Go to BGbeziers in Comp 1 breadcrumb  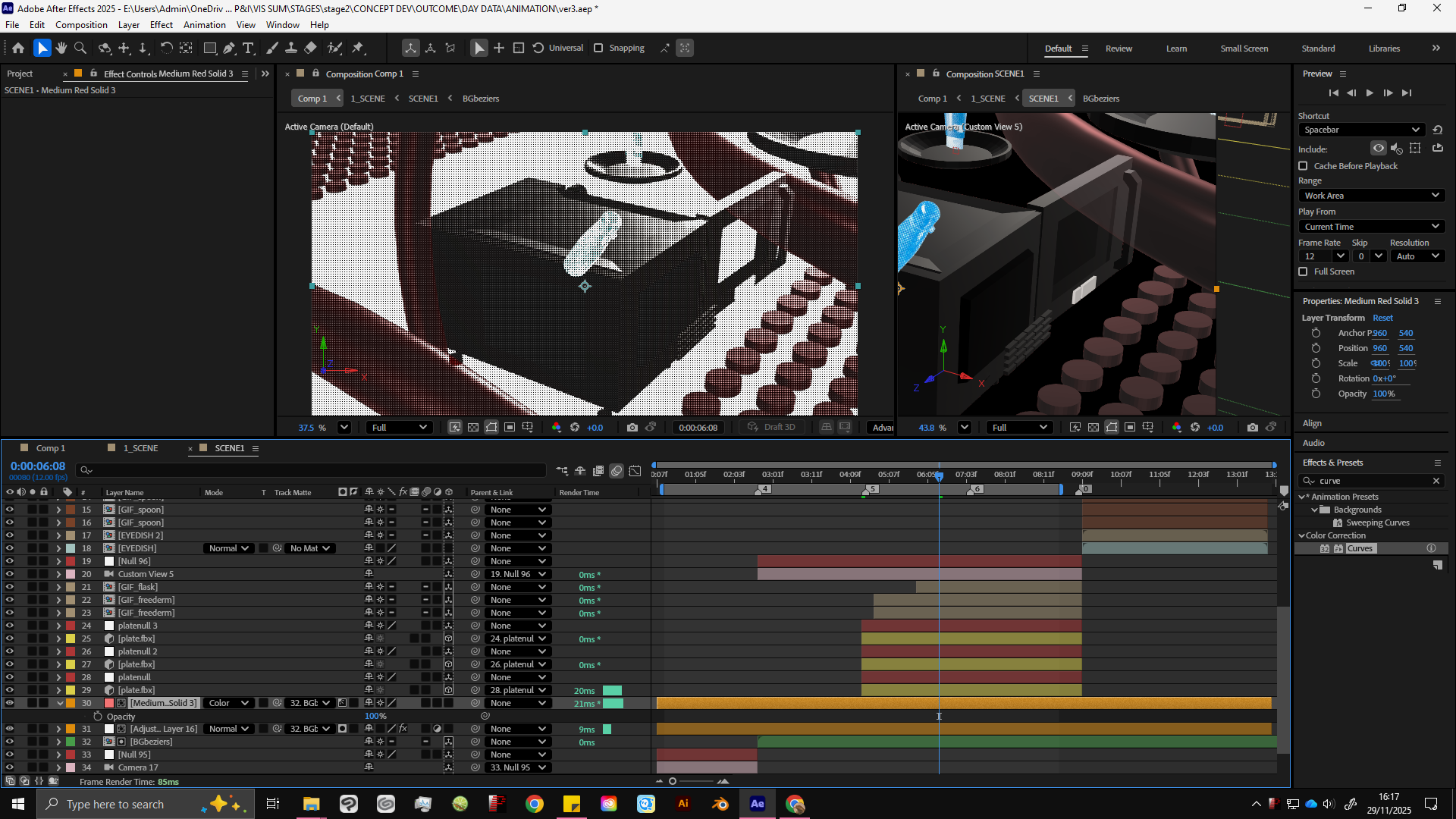pos(481,99)
